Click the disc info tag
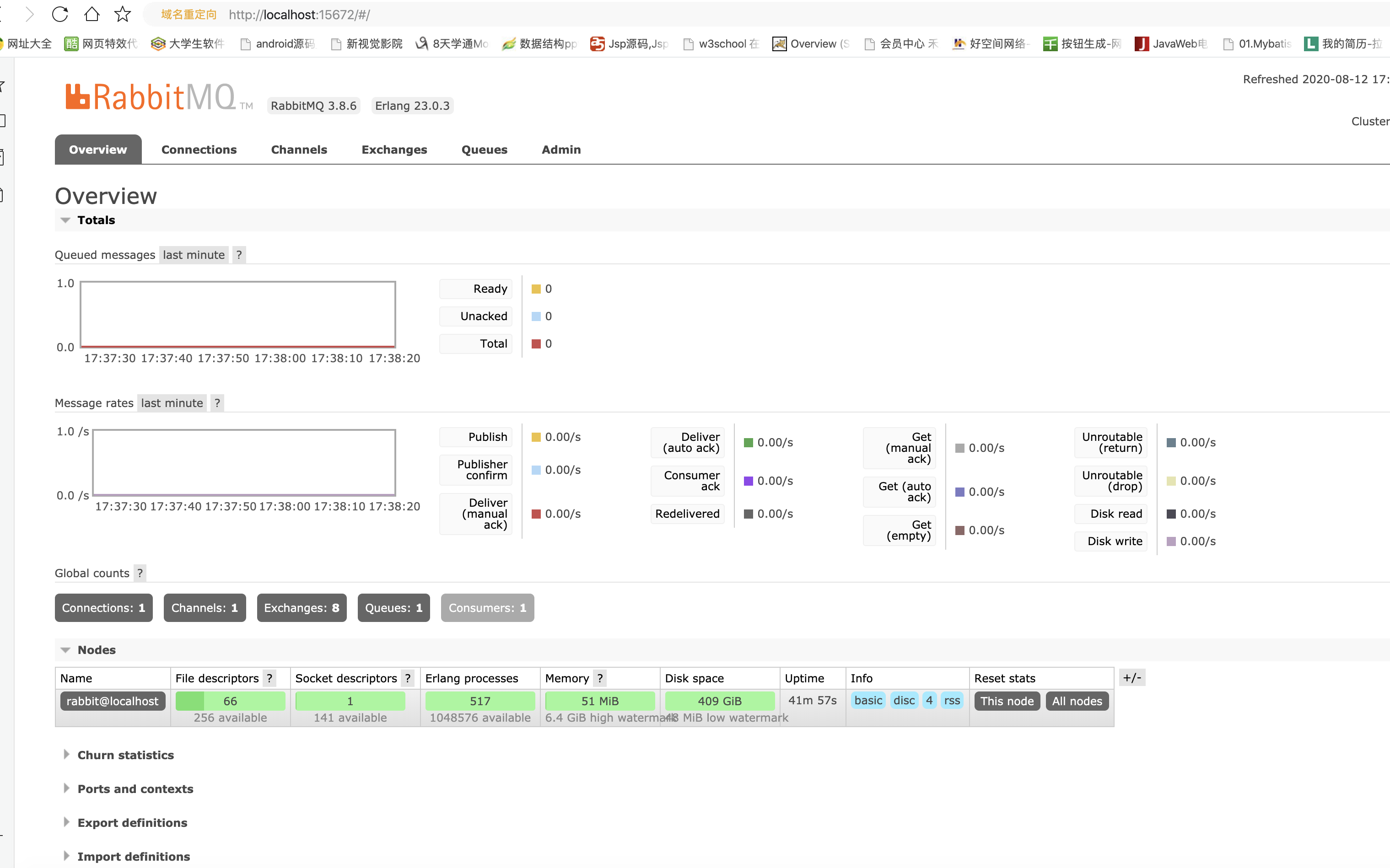This screenshot has height=868, width=1390. pyautogui.click(x=904, y=700)
